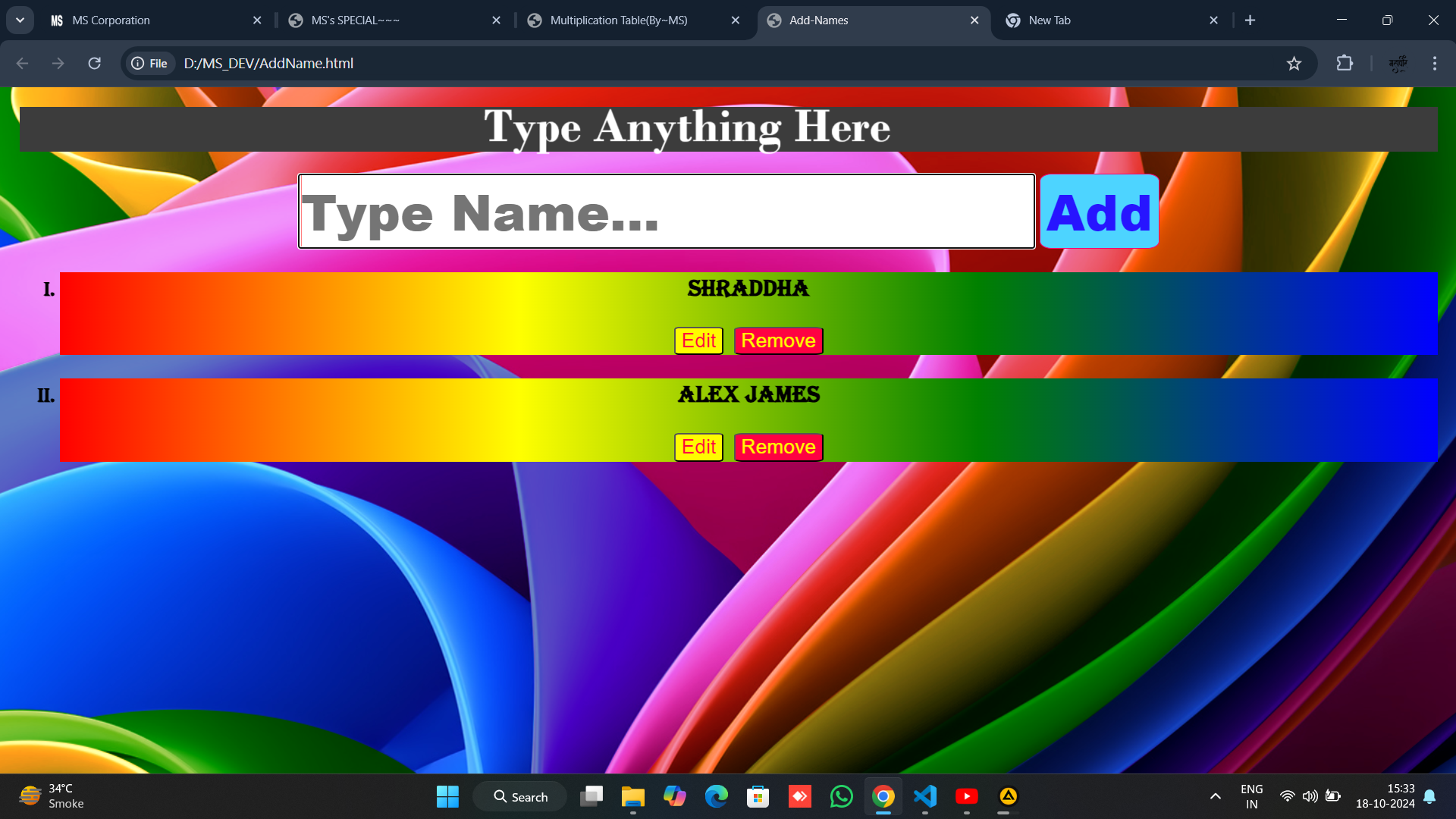Close the Add-Names tab

pyautogui.click(x=974, y=20)
